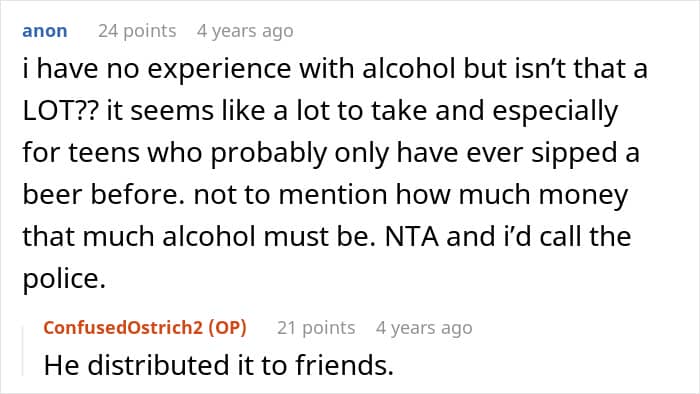Click the ConfusedOstrich2 (OP) username

pyautogui.click(x=145, y=328)
